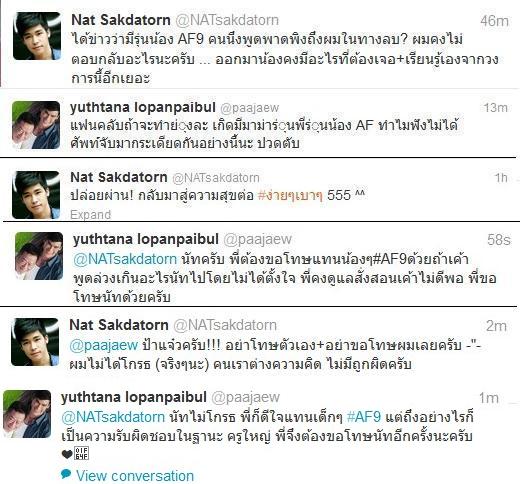Open the #ง่ายๆเบาๆ hashtag
520x484 pixels.
290,195
